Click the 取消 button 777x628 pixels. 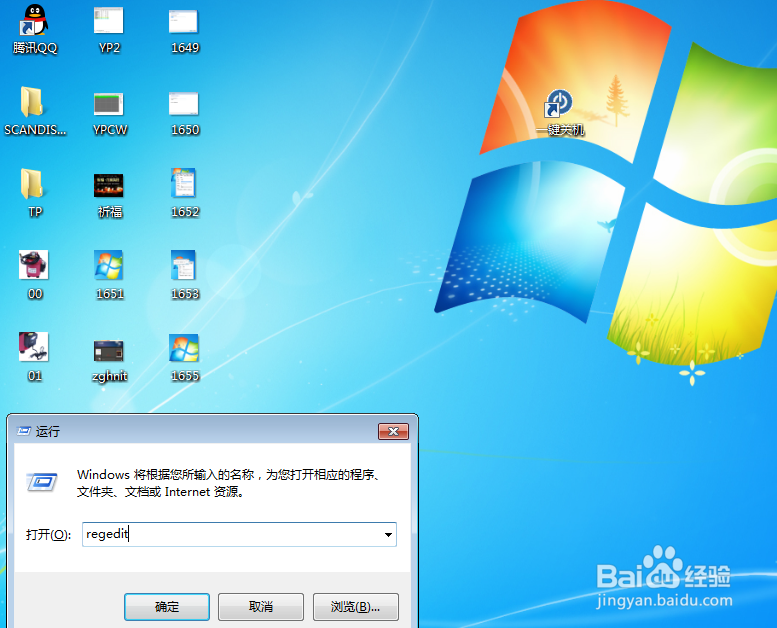tap(261, 607)
